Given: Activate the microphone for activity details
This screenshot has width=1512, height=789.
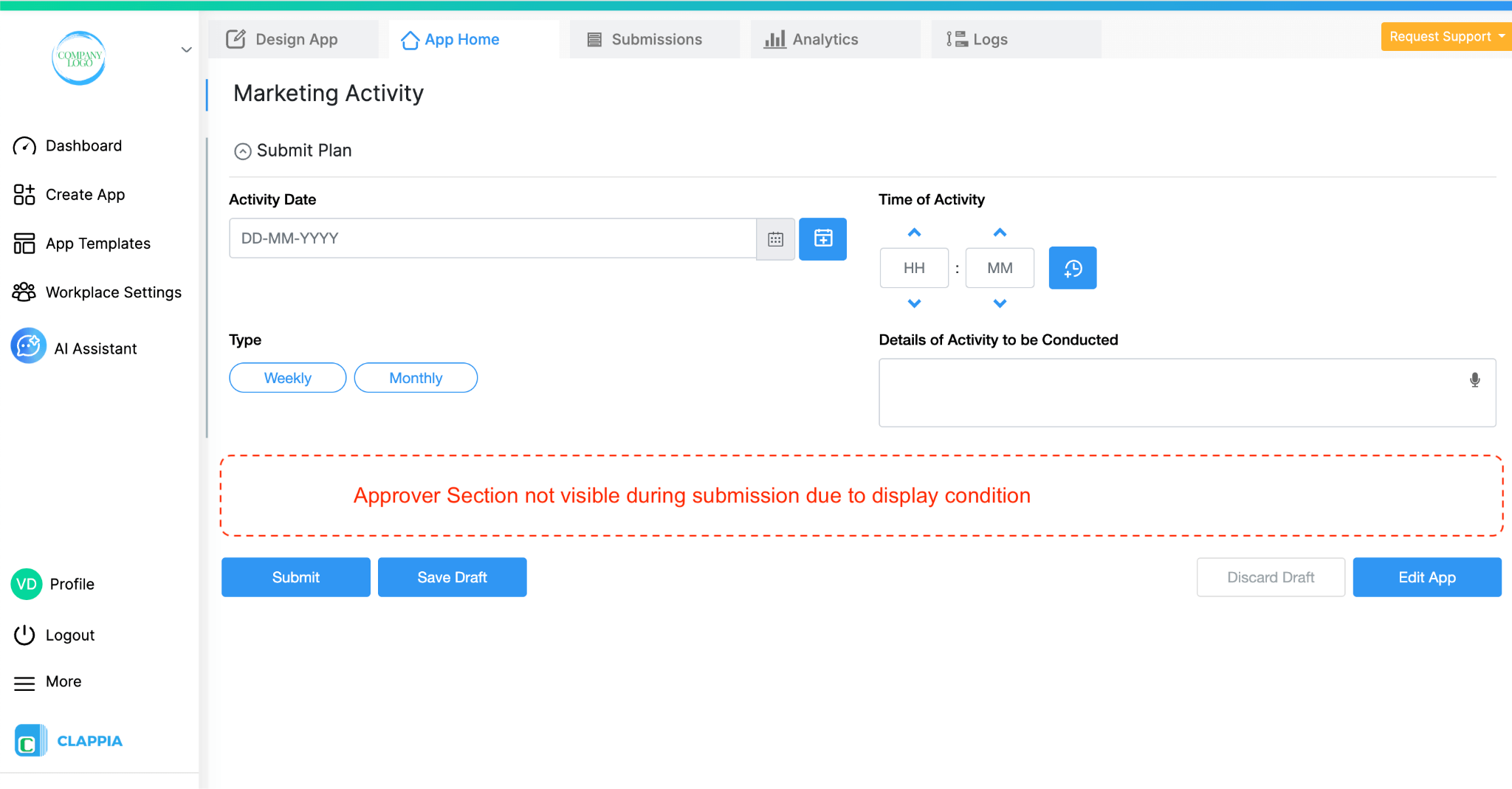Looking at the screenshot, I should pyautogui.click(x=1474, y=379).
